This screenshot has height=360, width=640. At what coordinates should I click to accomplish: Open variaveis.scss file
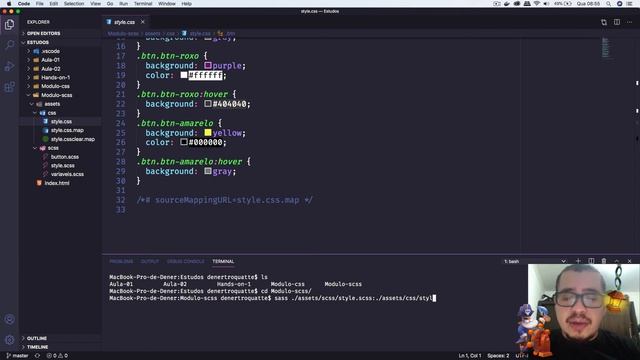[x=67, y=174]
